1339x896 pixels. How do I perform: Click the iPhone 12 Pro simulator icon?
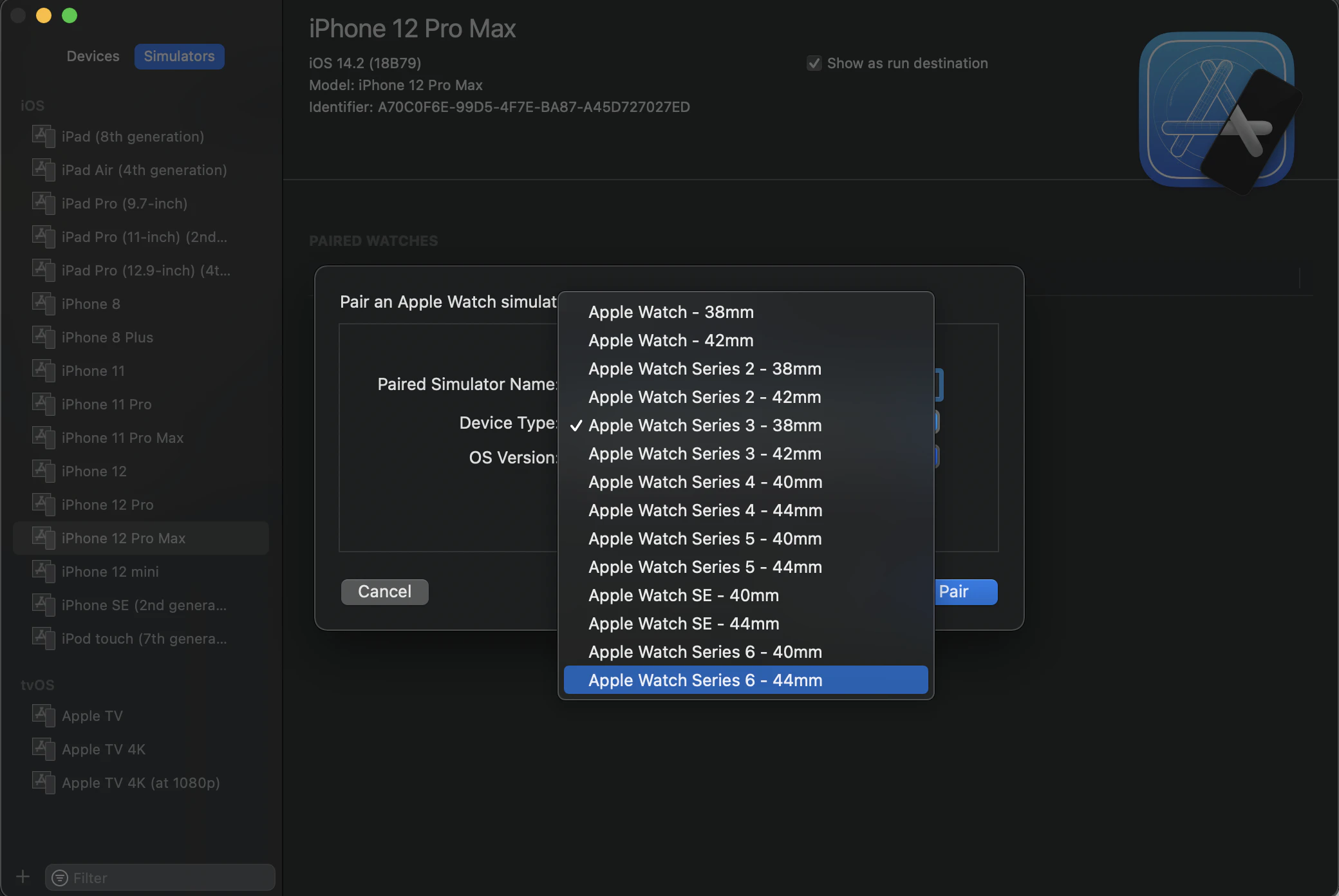click(x=43, y=505)
